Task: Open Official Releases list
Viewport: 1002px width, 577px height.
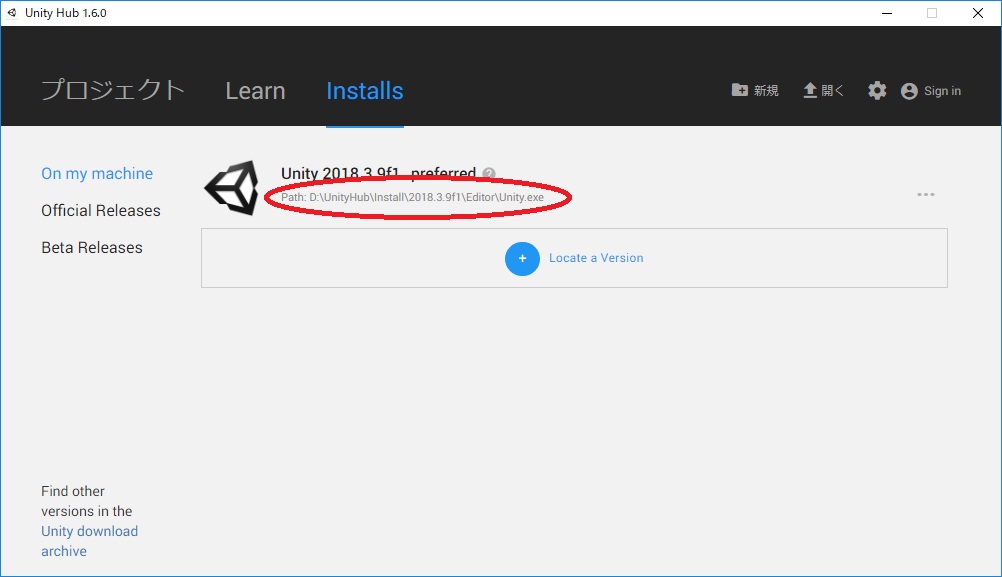Action: pyautogui.click(x=101, y=210)
